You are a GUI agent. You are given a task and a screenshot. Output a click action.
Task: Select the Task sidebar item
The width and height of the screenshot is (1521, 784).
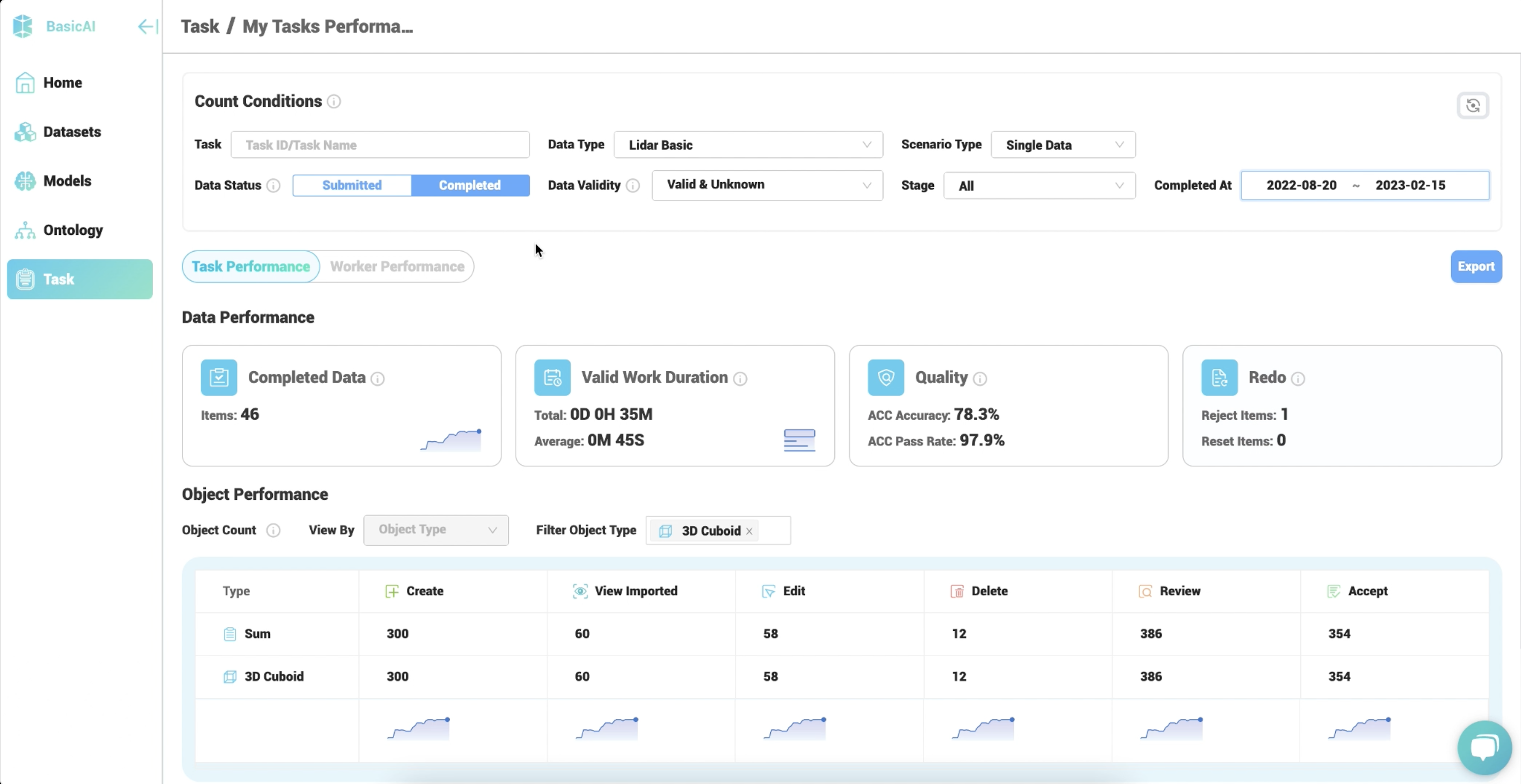pyautogui.click(x=80, y=279)
